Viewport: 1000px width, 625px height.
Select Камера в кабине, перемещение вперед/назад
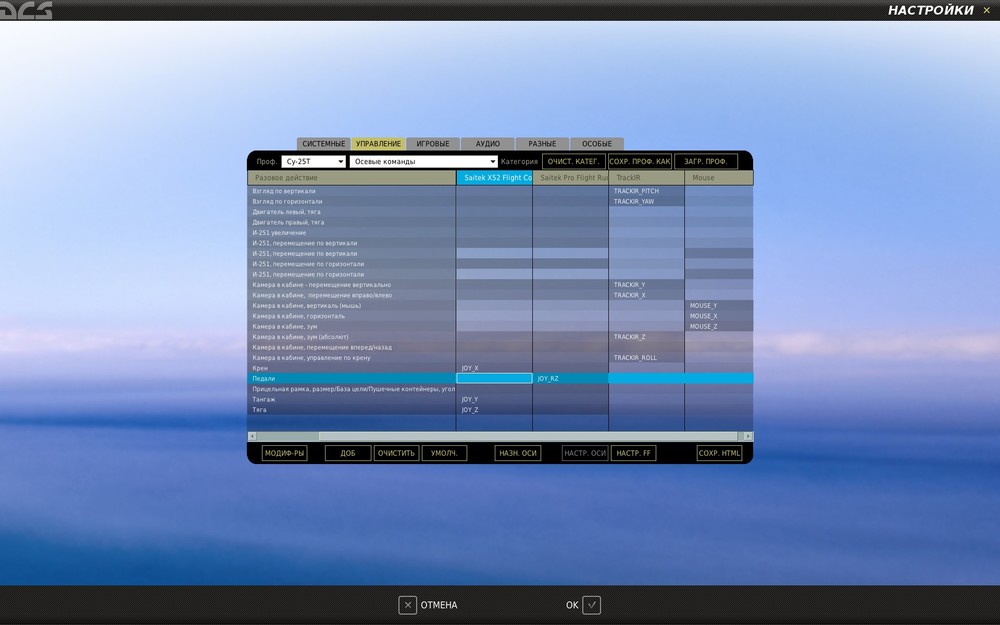(351, 347)
